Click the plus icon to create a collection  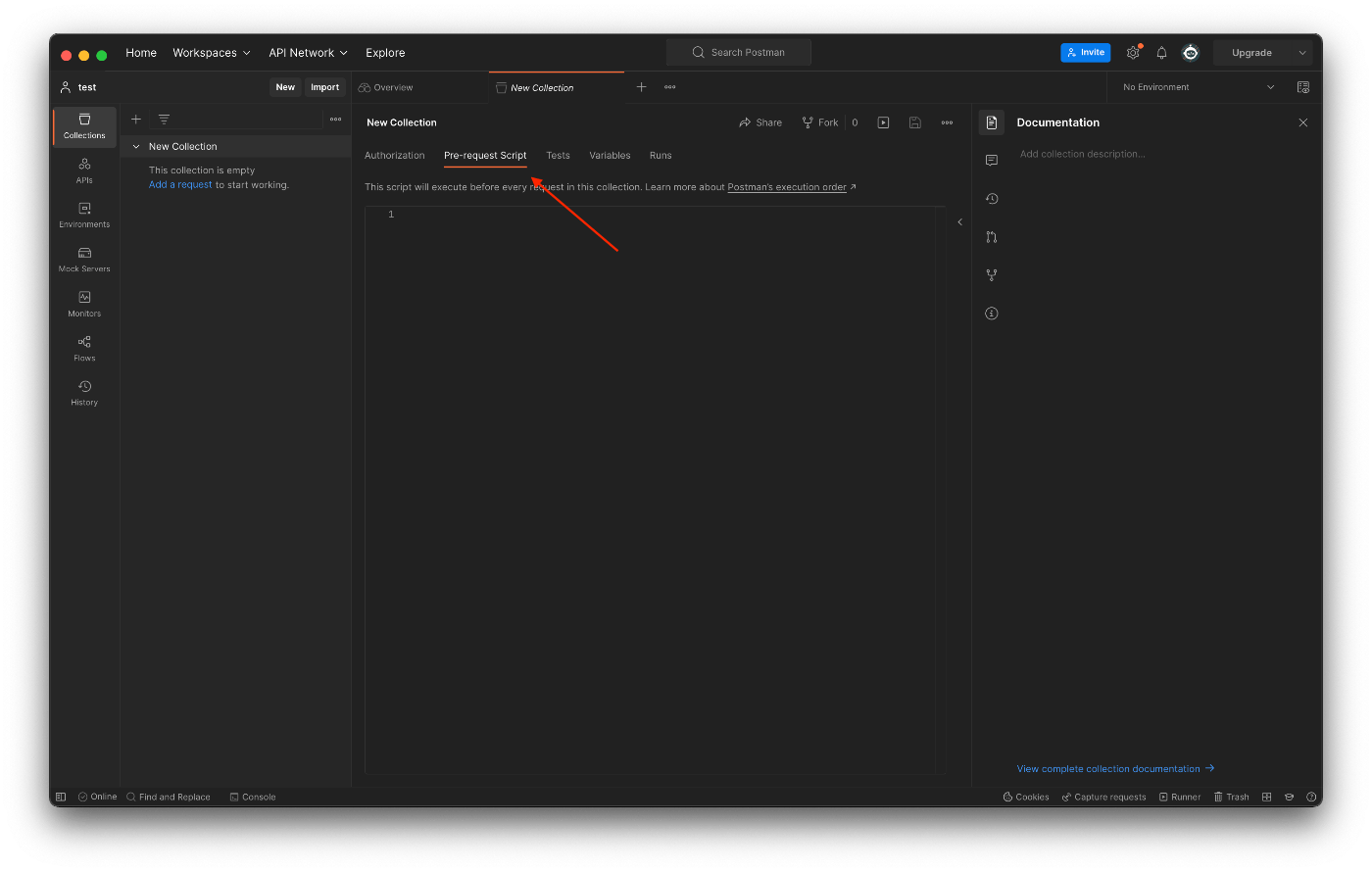pyautogui.click(x=136, y=120)
